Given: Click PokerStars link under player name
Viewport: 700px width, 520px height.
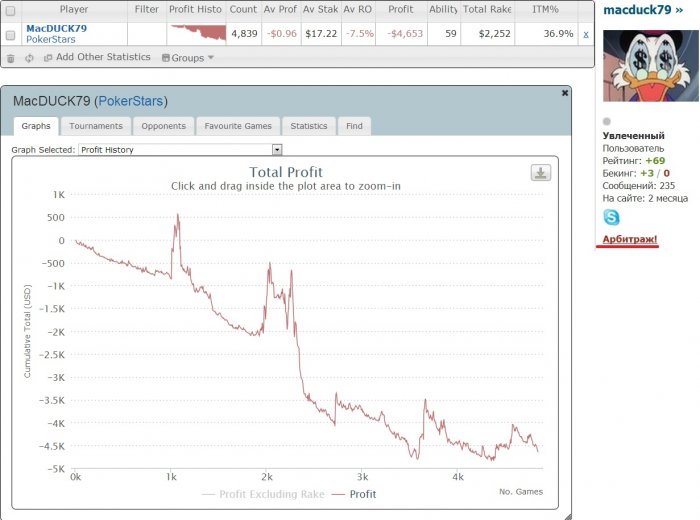Looking at the screenshot, I should click(x=51, y=39).
